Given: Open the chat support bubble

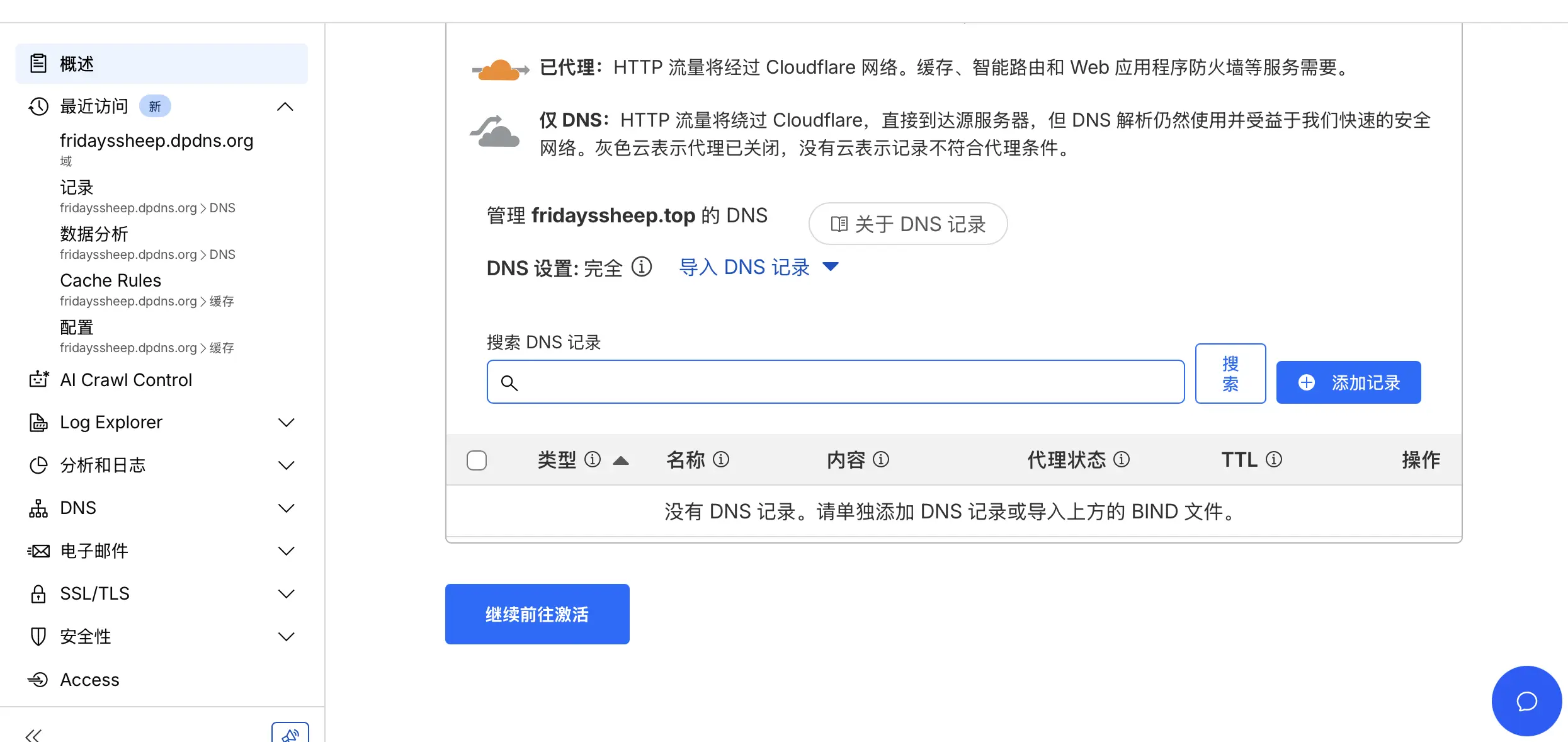Looking at the screenshot, I should [x=1526, y=700].
